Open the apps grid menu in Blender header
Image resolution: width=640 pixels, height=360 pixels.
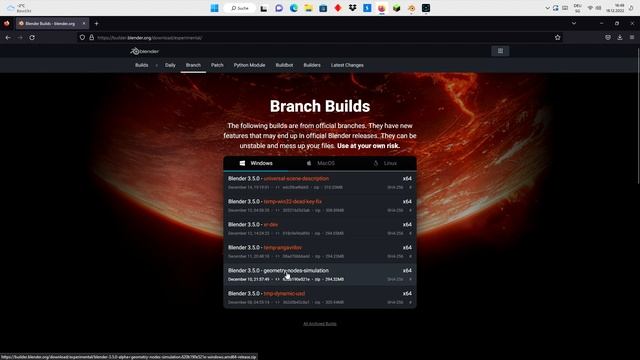click(500, 51)
